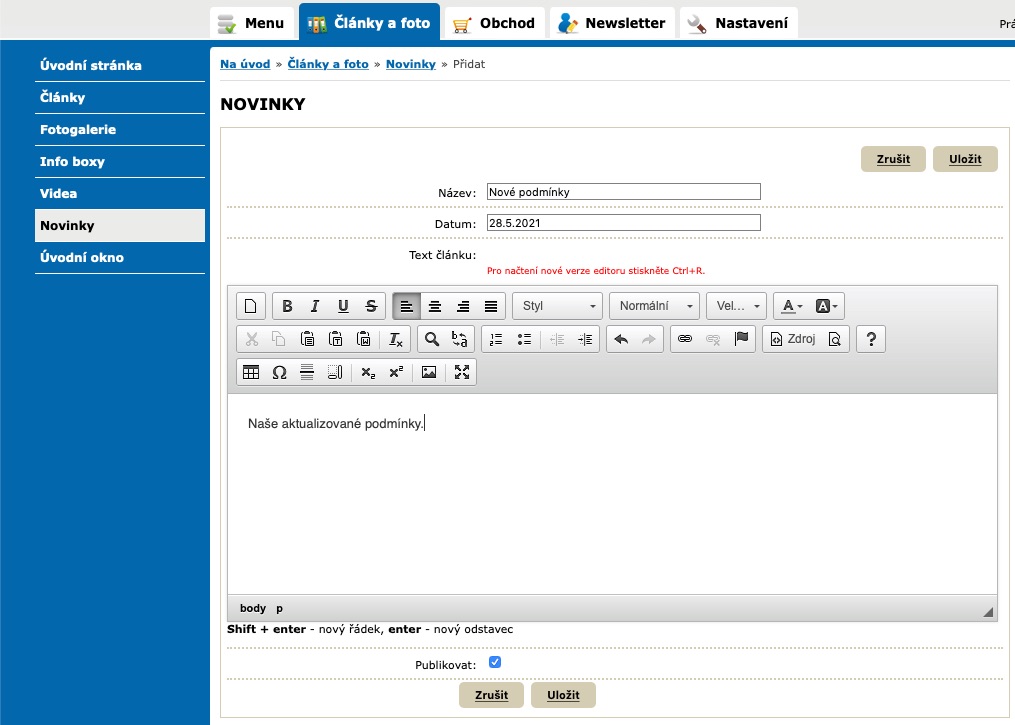The width and height of the screenshot is (1015, 725).
Task: Click the Copy icon
Action: pyautogui.click(x=279, y=339)
